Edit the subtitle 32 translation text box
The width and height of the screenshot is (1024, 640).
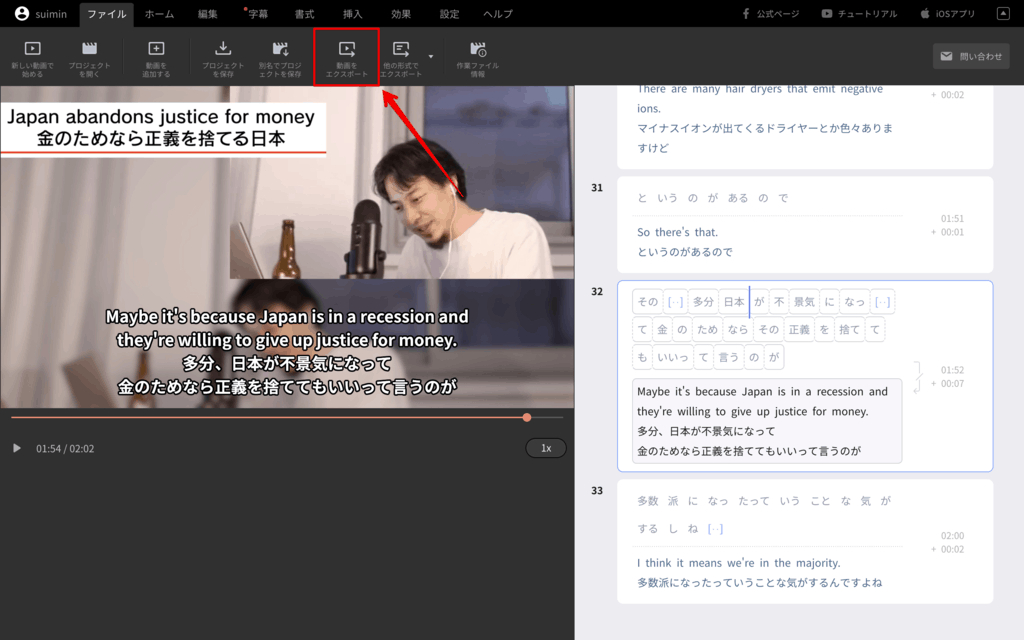pyautogui.click(x=767, y=421)
